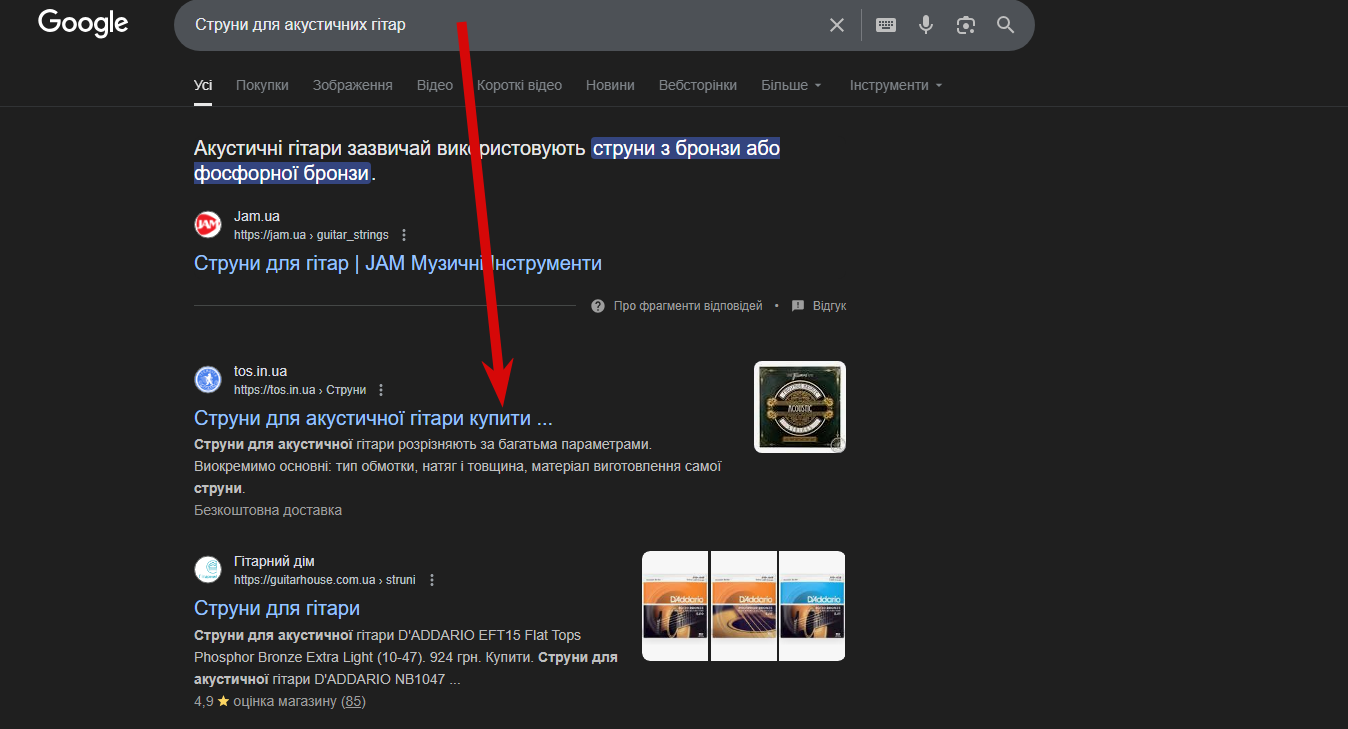Switch to the Вебсторінки tab
This screenshot has height=729, width=1348.
(698, 85)
